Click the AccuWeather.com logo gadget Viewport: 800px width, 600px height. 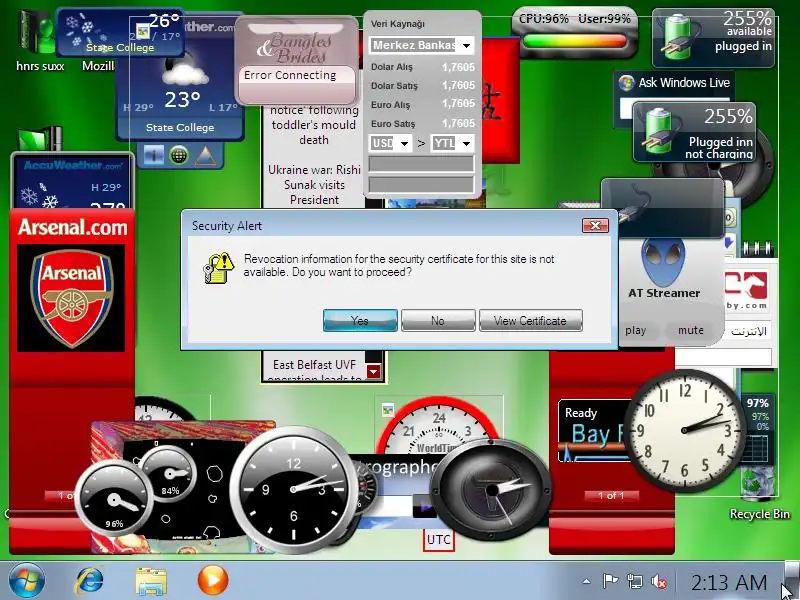73,165
